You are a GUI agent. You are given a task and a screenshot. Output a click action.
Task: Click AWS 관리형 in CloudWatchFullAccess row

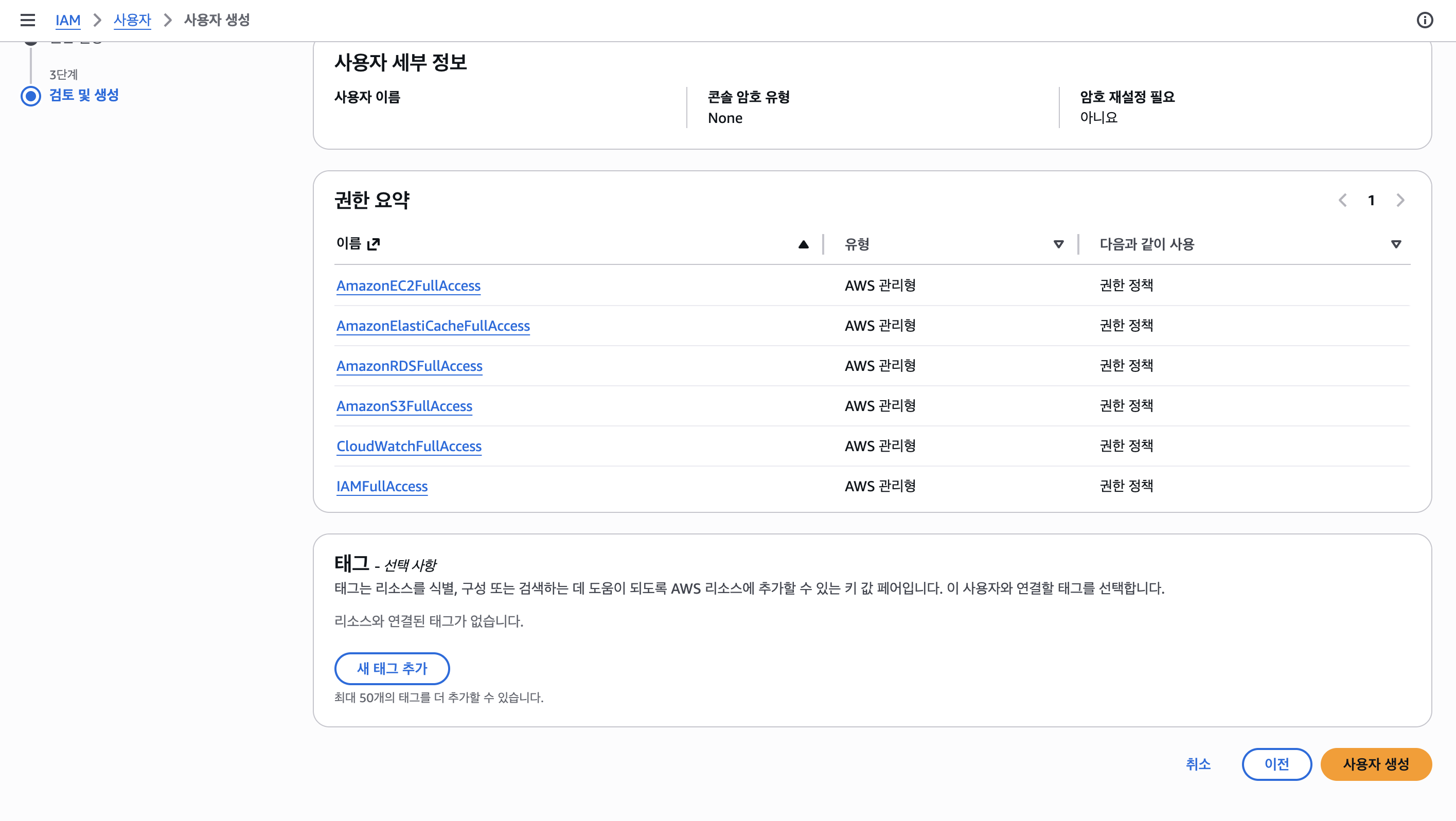coord(880,446)
